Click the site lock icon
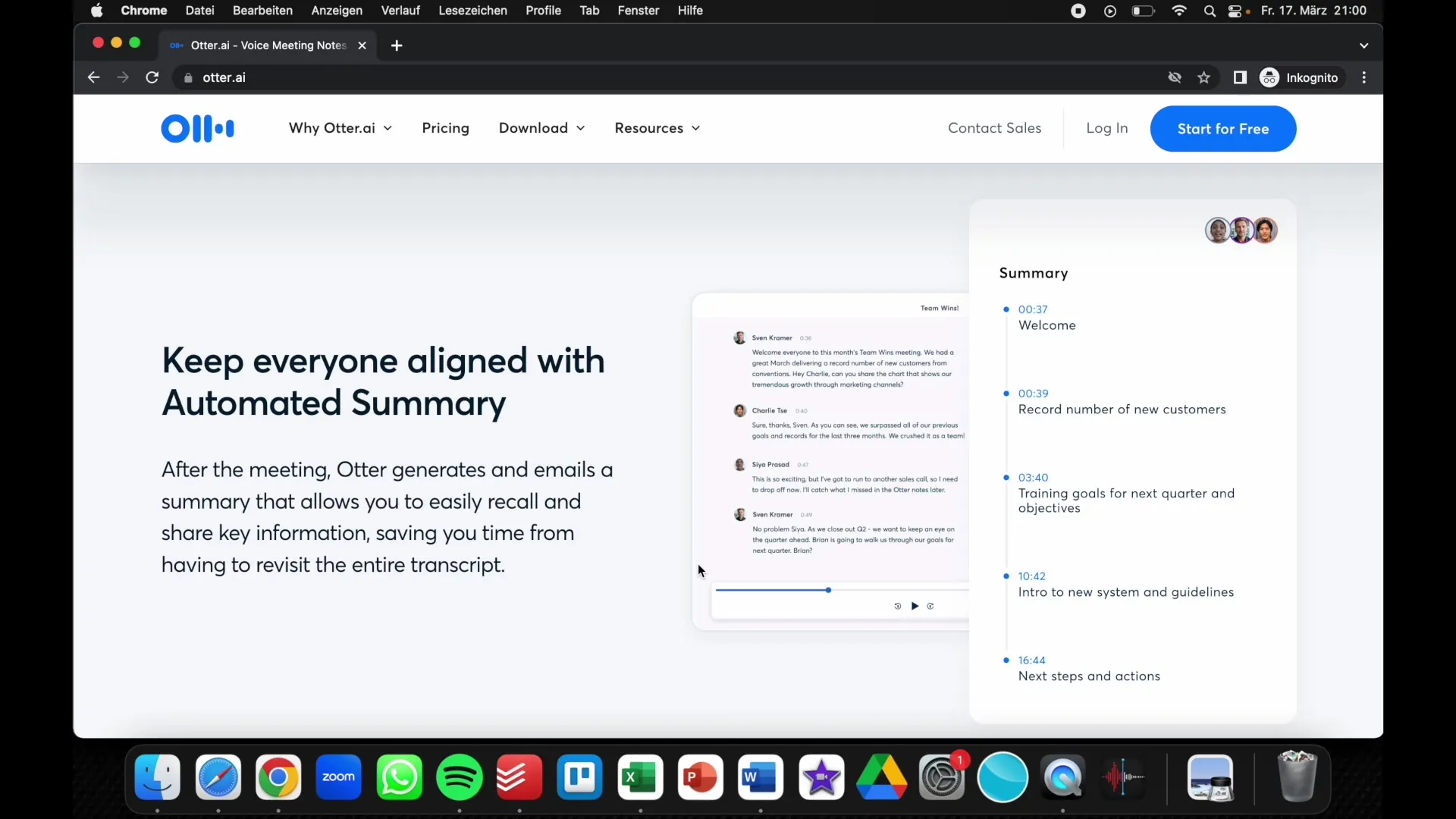Viewport: 1456px width, 819px height. (188, 77)
